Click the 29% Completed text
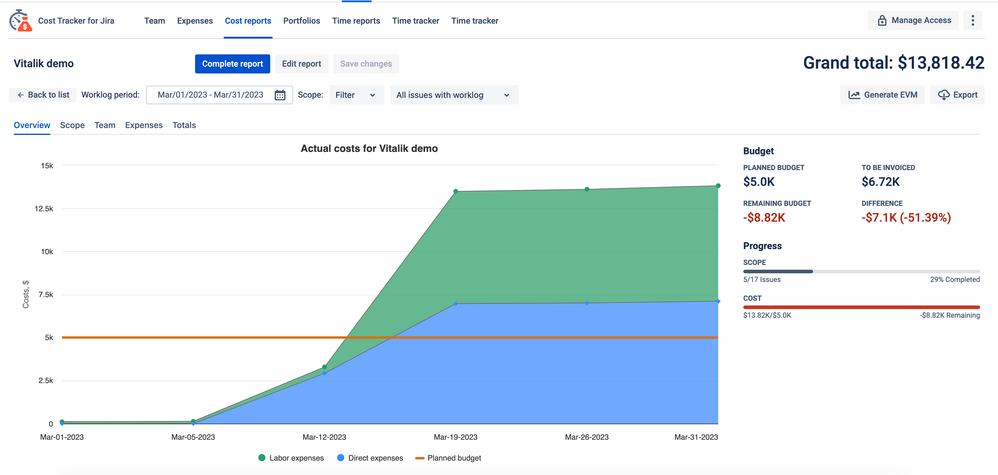 tap(953, 280)
